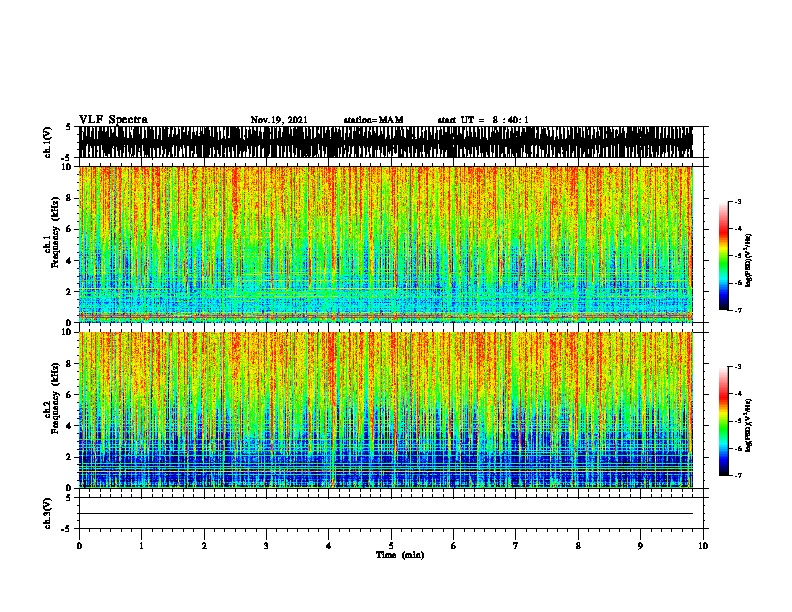792x612 pixels.
Task: Select the "start UT = 8 : 40: 1" text
Action: [x=483, y=120]
